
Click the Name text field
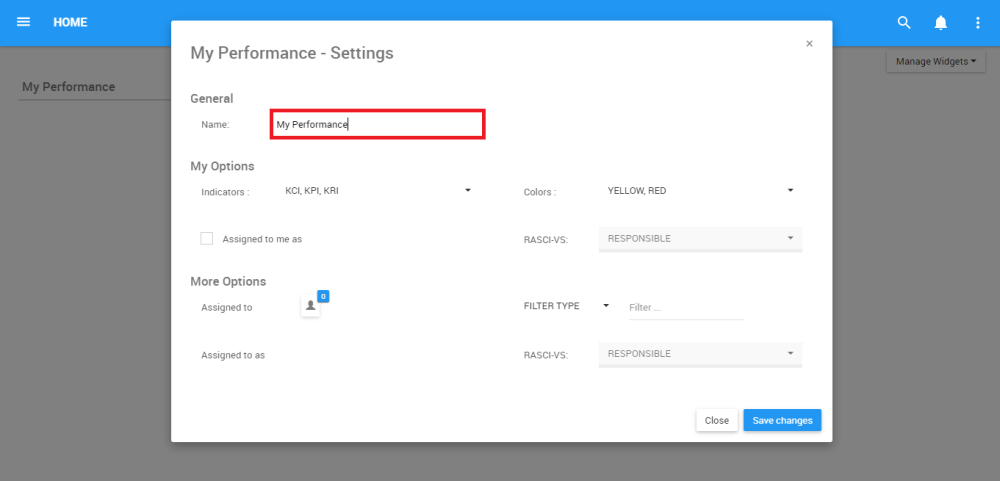pos(378,125)
